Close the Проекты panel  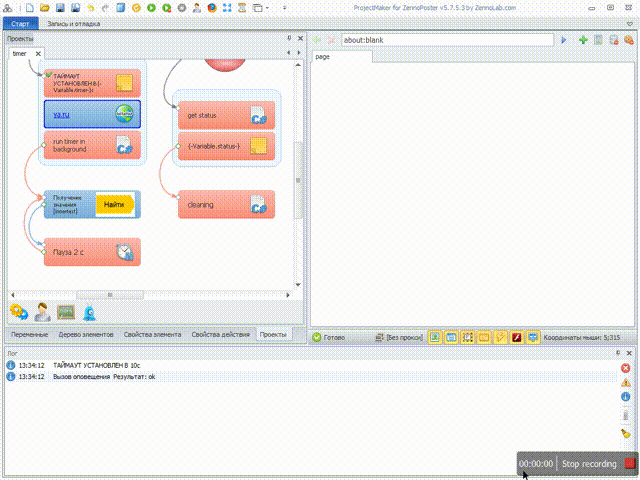click(300, 38)
